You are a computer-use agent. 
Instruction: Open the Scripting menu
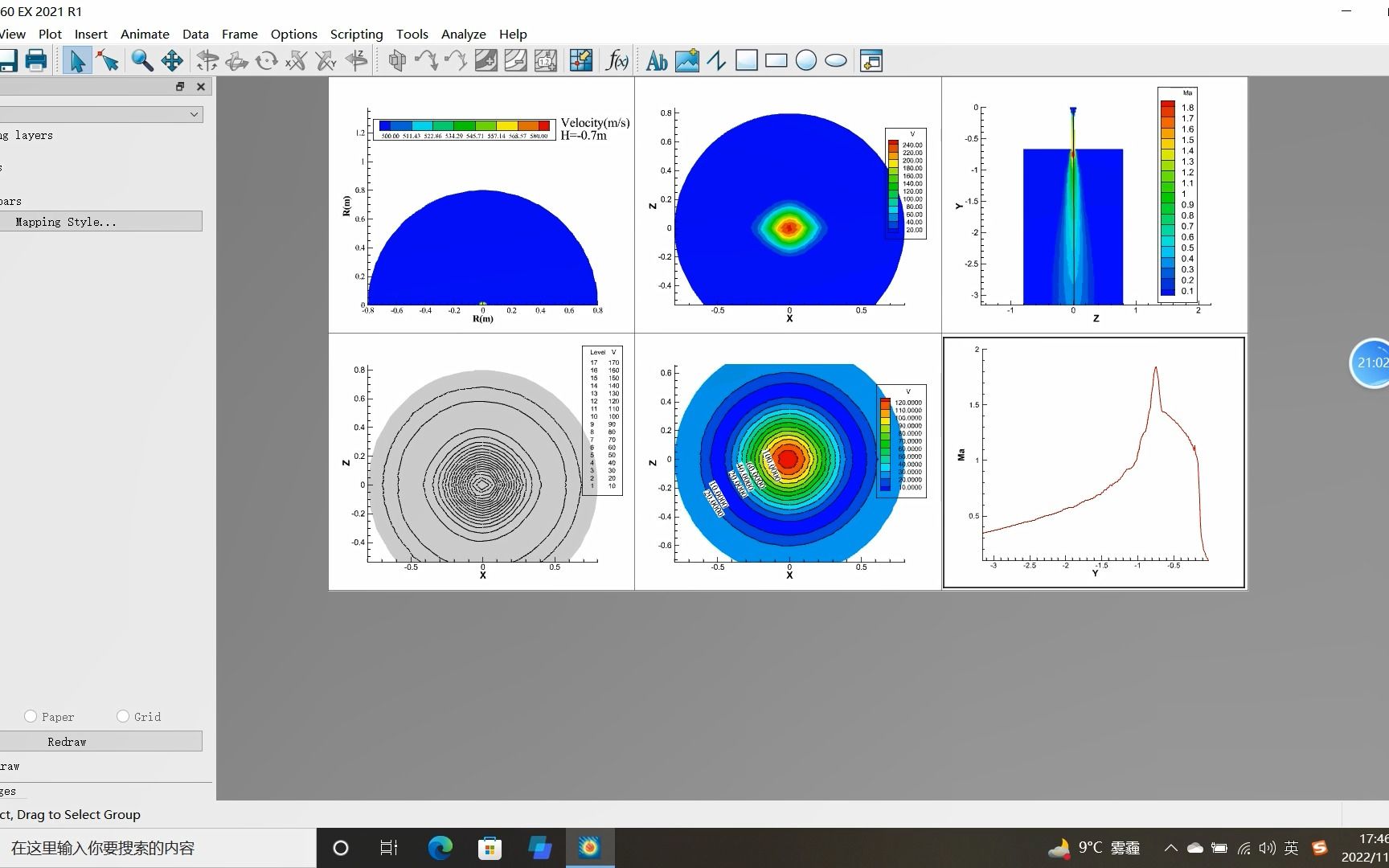pos(356,34)
